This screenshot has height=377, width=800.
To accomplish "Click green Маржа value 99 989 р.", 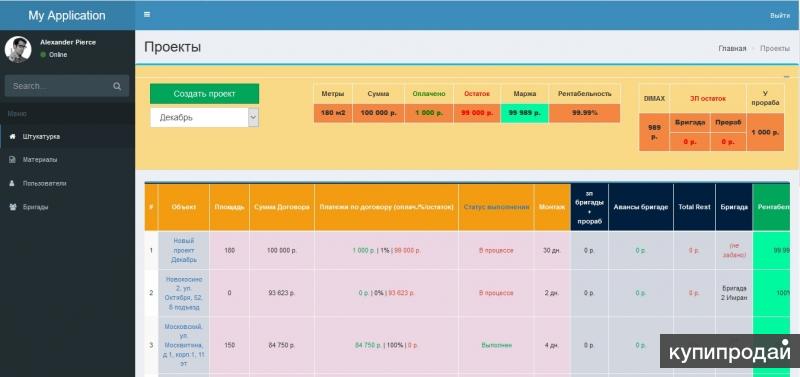I will pos(524,113).
